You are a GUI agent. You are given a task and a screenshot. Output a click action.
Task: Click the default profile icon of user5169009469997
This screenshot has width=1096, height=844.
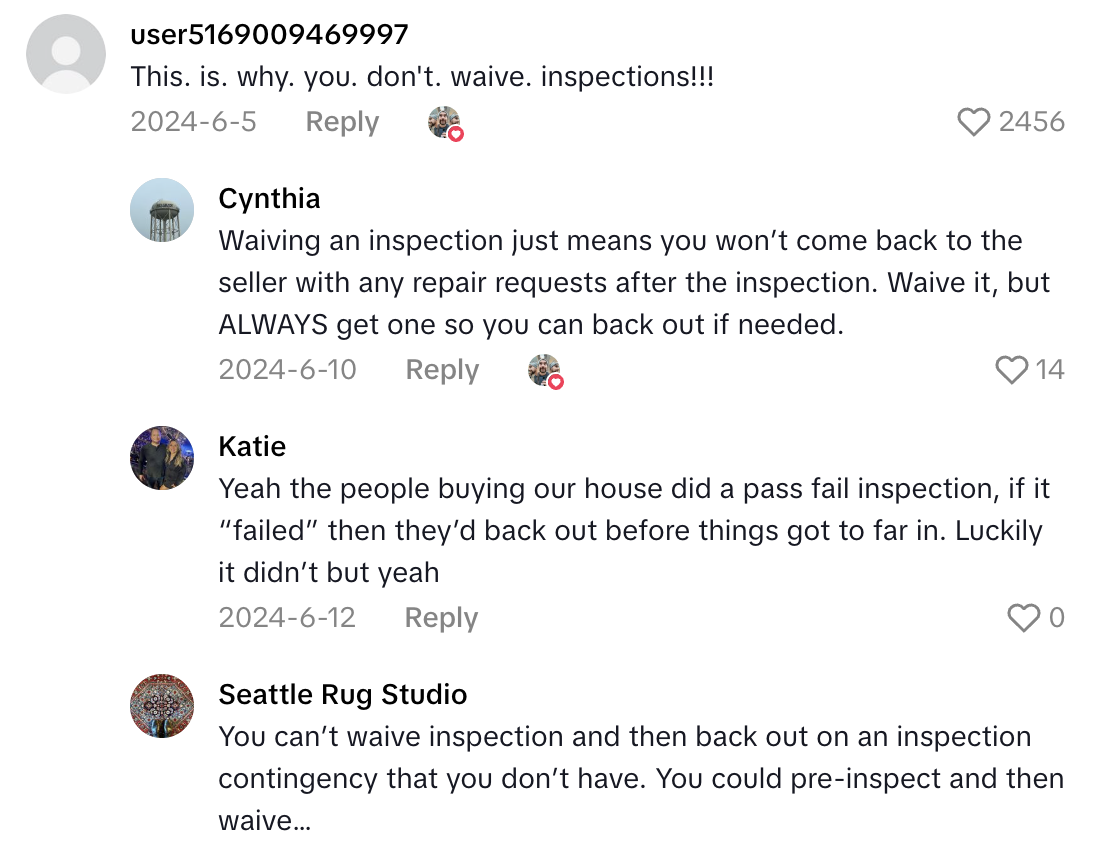(65, 54)
